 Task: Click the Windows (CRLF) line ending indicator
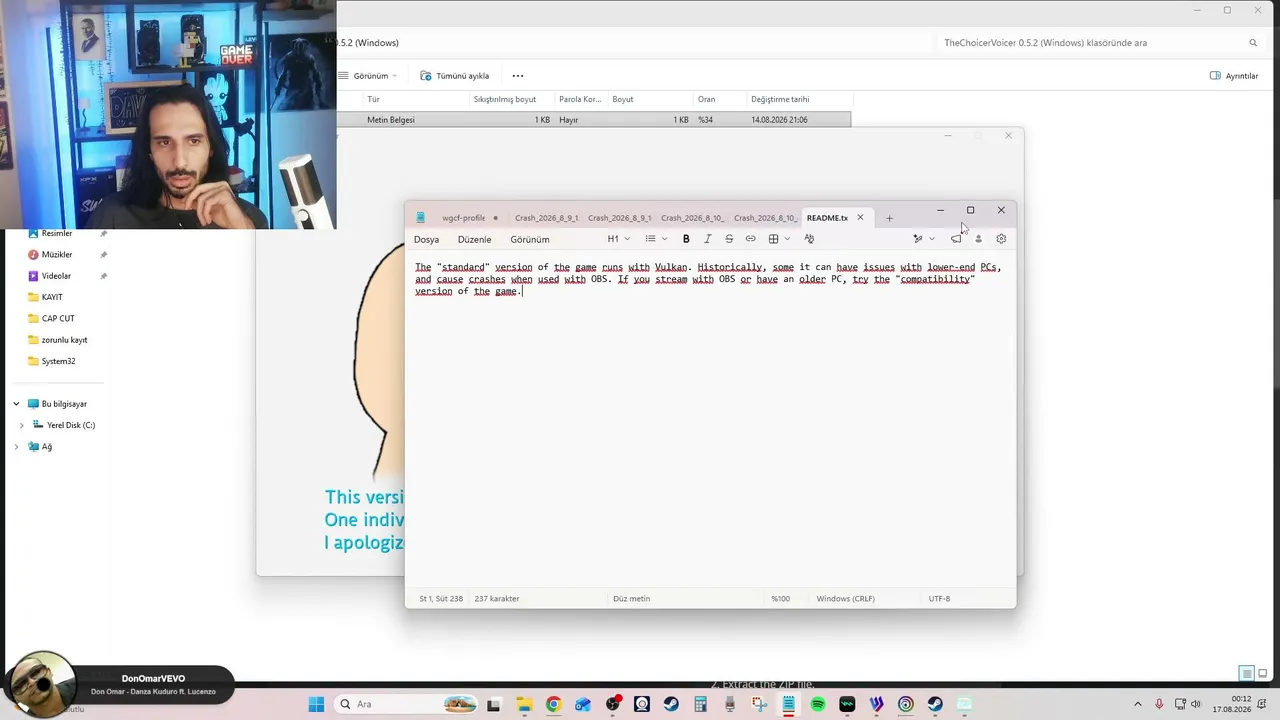(846, 599)
